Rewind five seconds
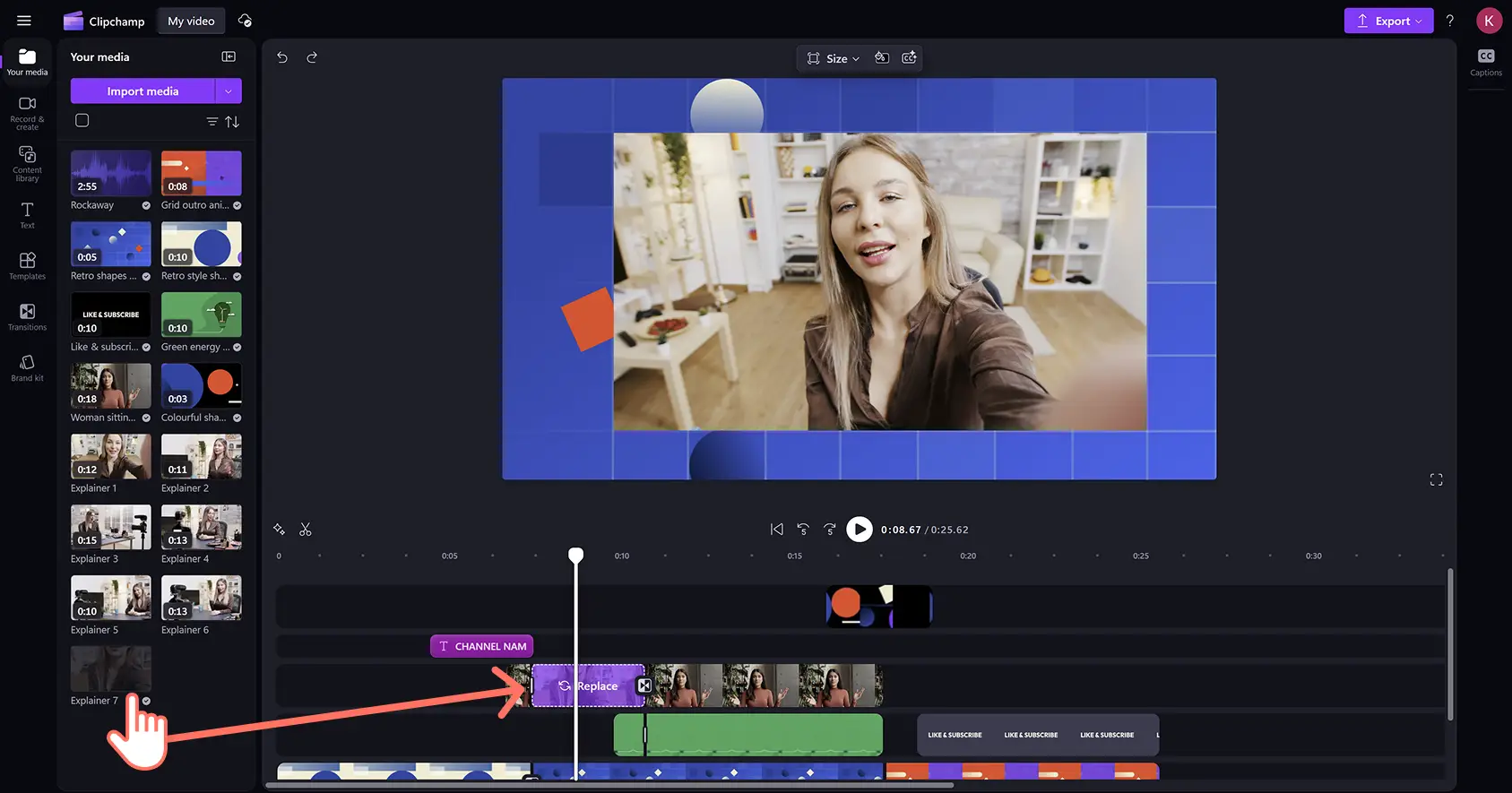This screenshot has height=793, width=1512. (803, 530)
